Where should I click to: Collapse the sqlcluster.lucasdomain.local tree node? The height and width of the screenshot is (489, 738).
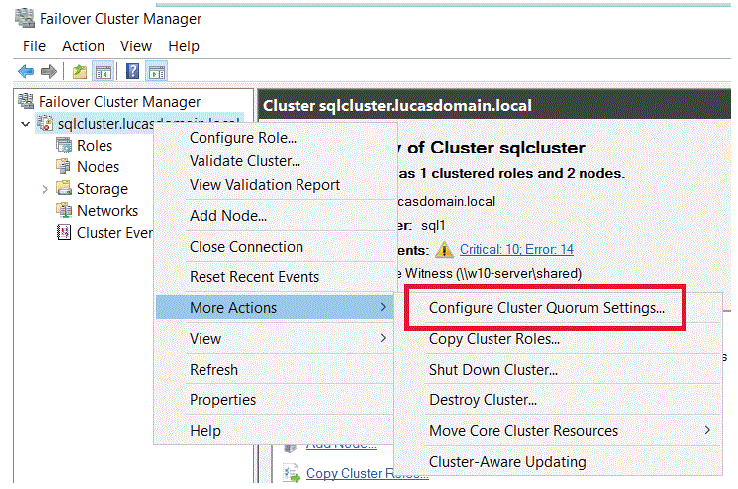pos(25,124)
